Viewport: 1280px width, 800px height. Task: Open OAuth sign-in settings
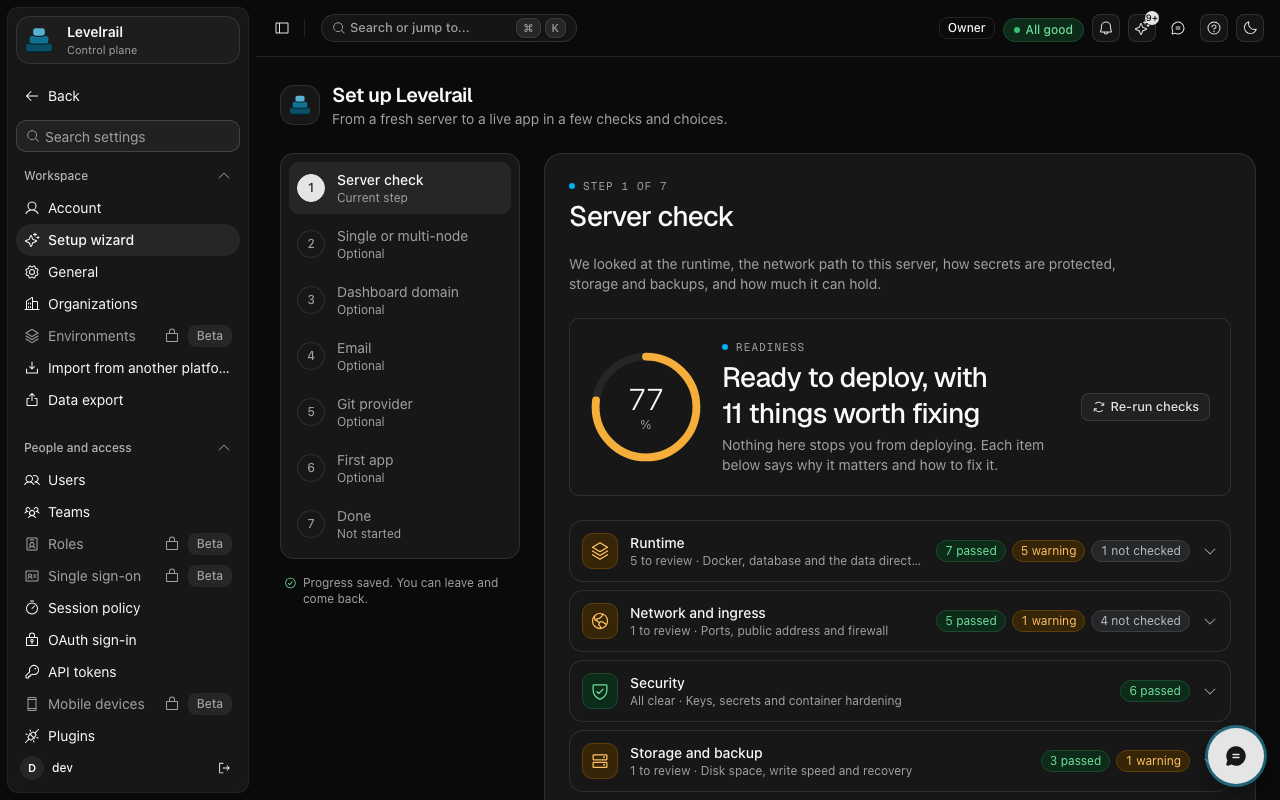point(128,640)
